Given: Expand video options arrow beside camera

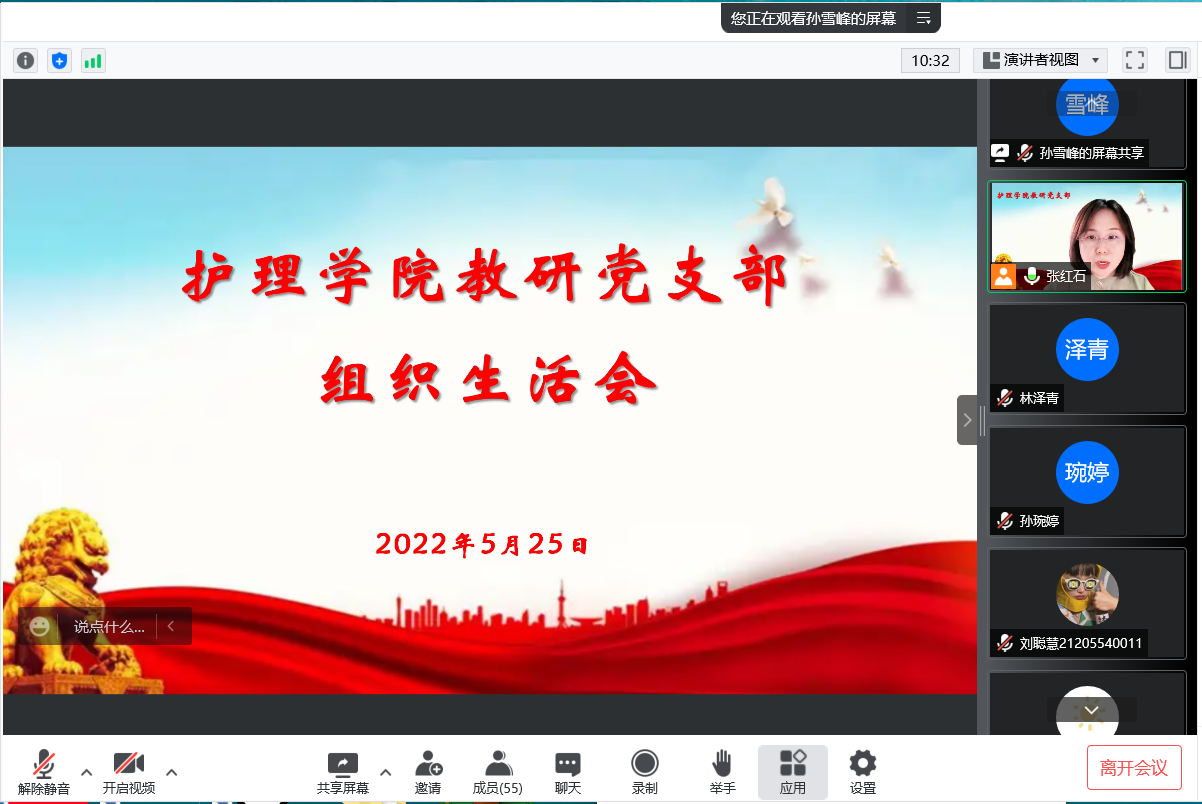Looking at the screenshot, I should [172, 772].
